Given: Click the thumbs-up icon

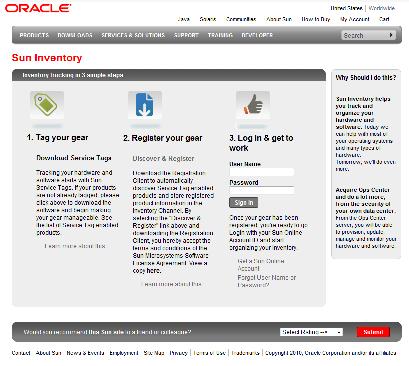Looking at the screenshot, I should coord(253,105).
